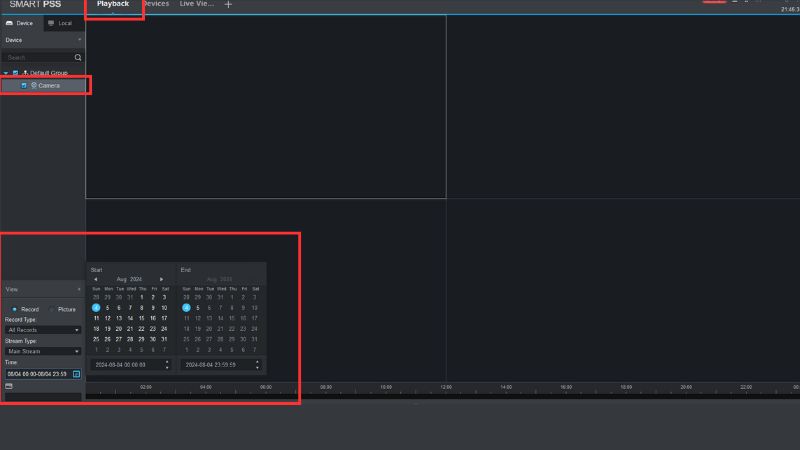The height and width of the screenshot is (450, 800).
Task: Go to next month in Start calendar
Action: tap(162, 279)
